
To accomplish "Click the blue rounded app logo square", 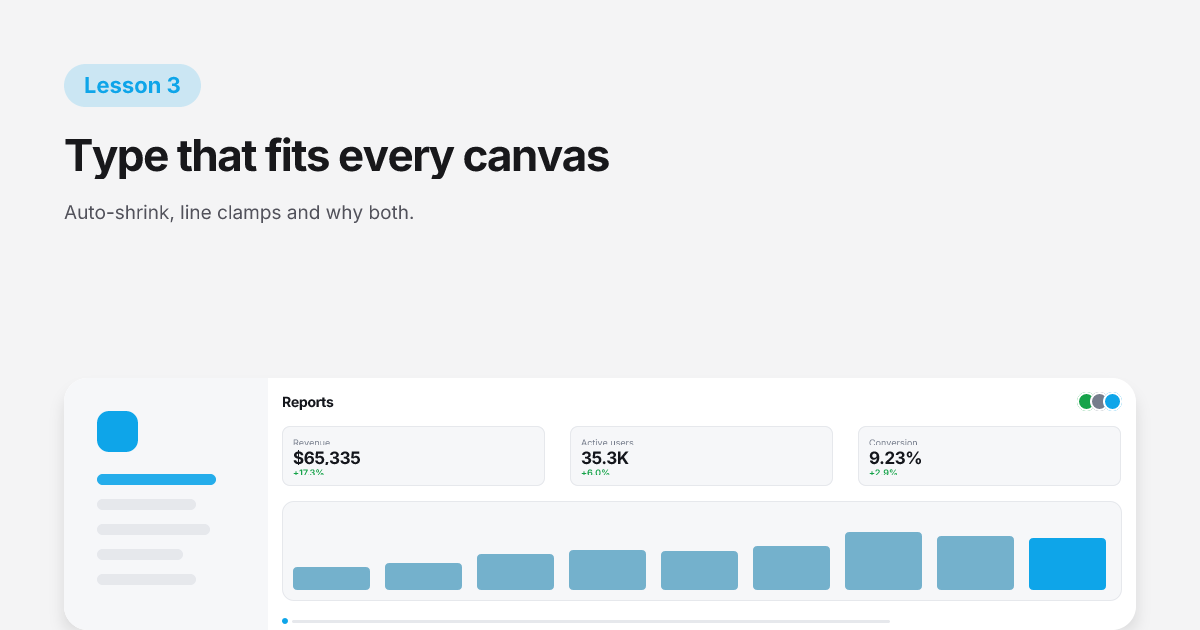I will tap(117, 431).
